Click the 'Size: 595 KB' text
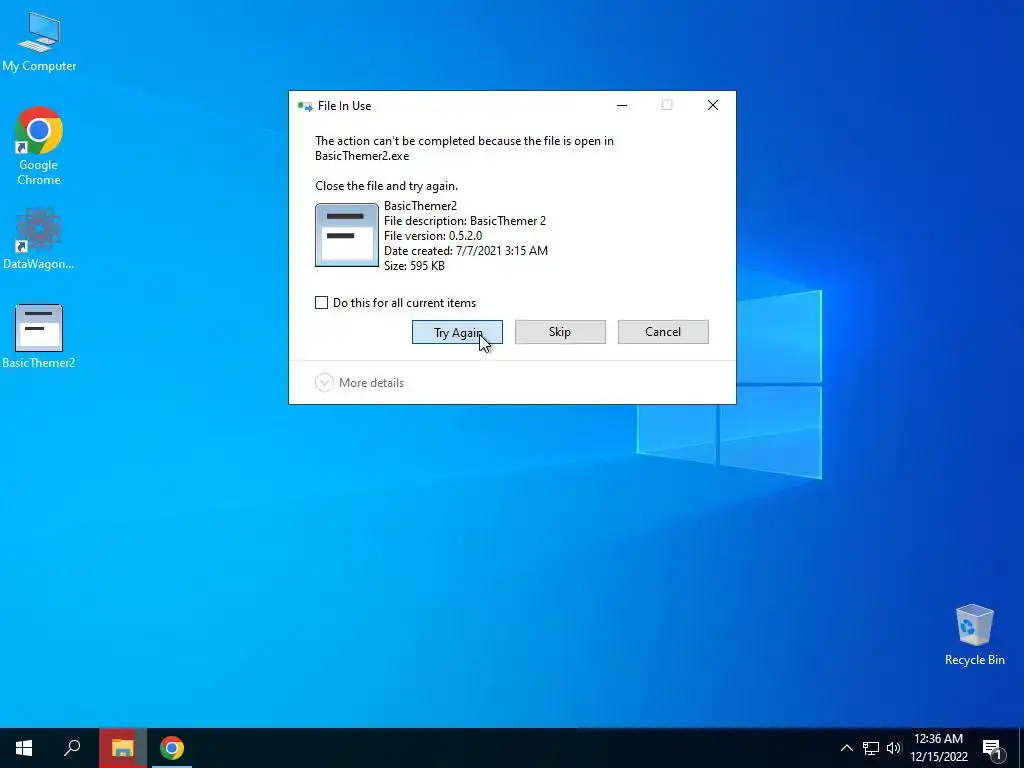The height and width of the screenshot is (768, 1024). tap(414, 266)
